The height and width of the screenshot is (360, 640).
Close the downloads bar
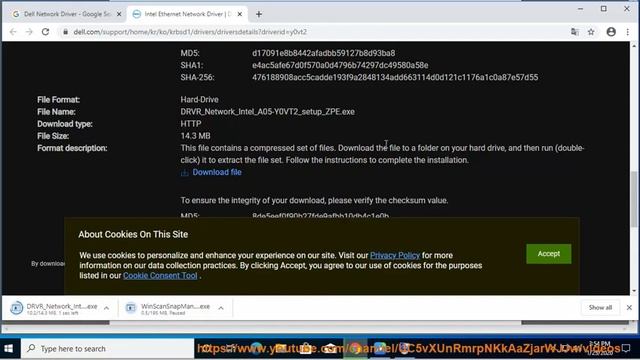tap(629, 308)
